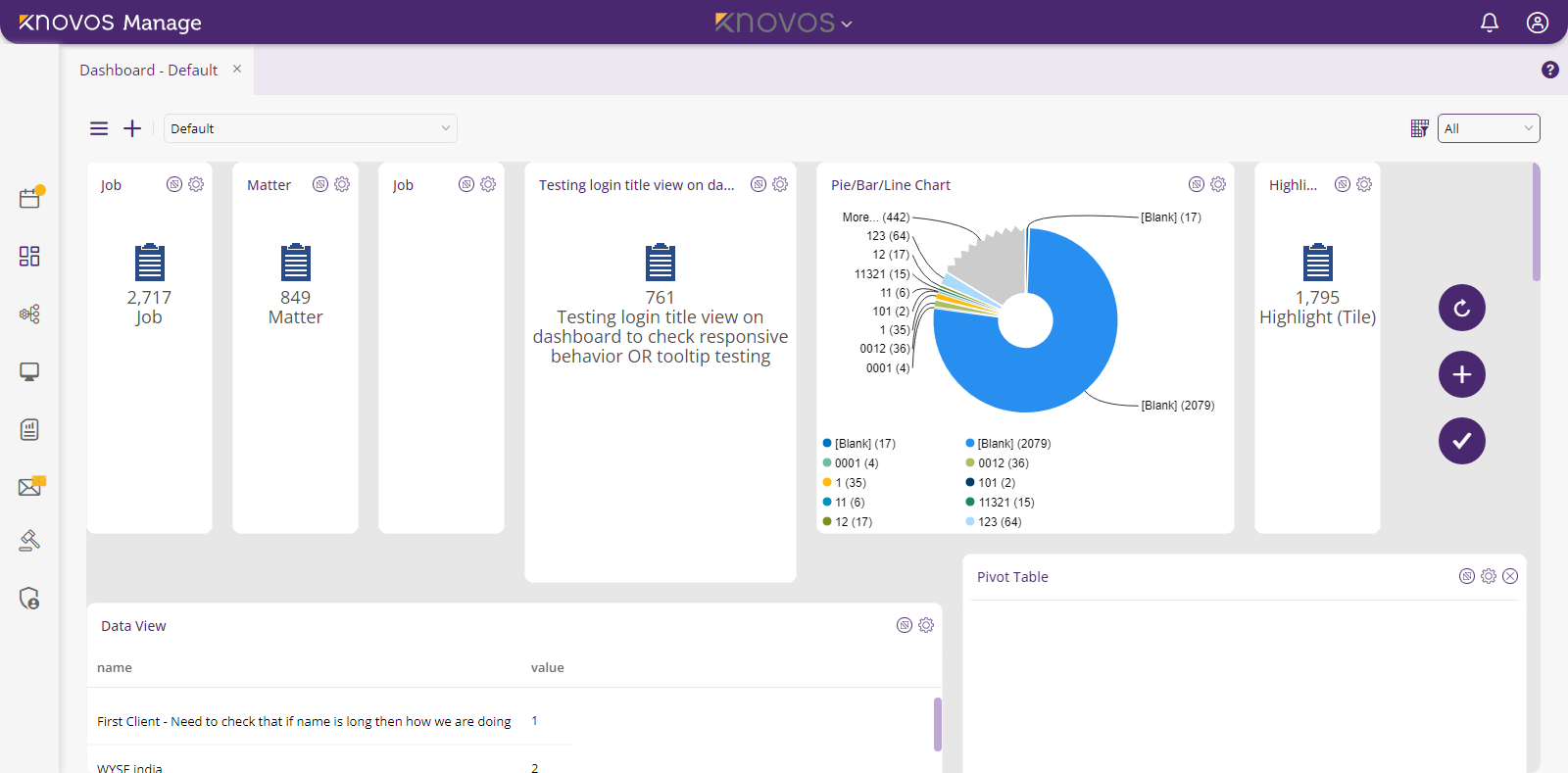Open the All filter dropdown

pos(1489,128)
